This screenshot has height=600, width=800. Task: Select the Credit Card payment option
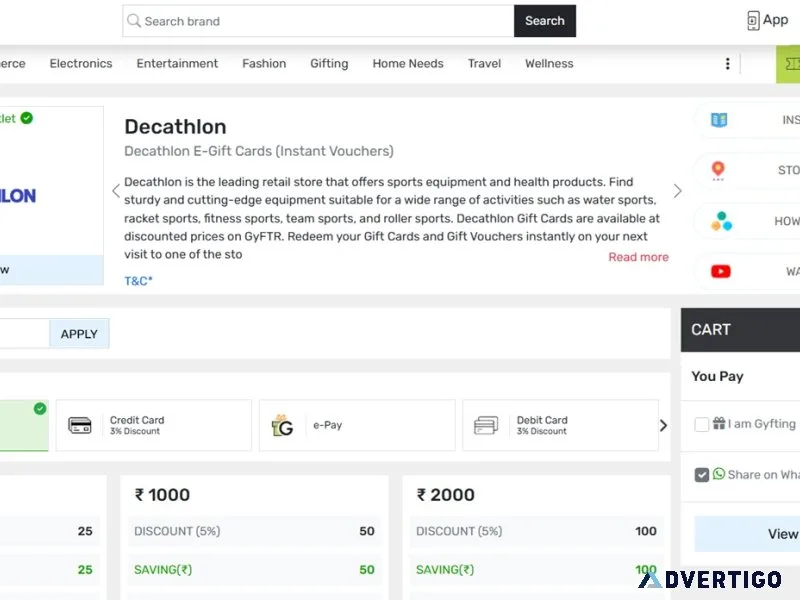154,425
